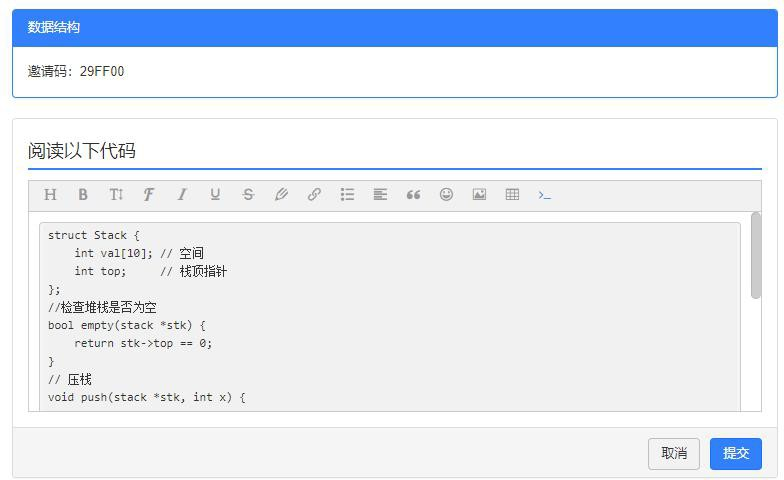Insert a code block
The width and height of the screenshot is (784, 480).
click(x=545, y=195)
